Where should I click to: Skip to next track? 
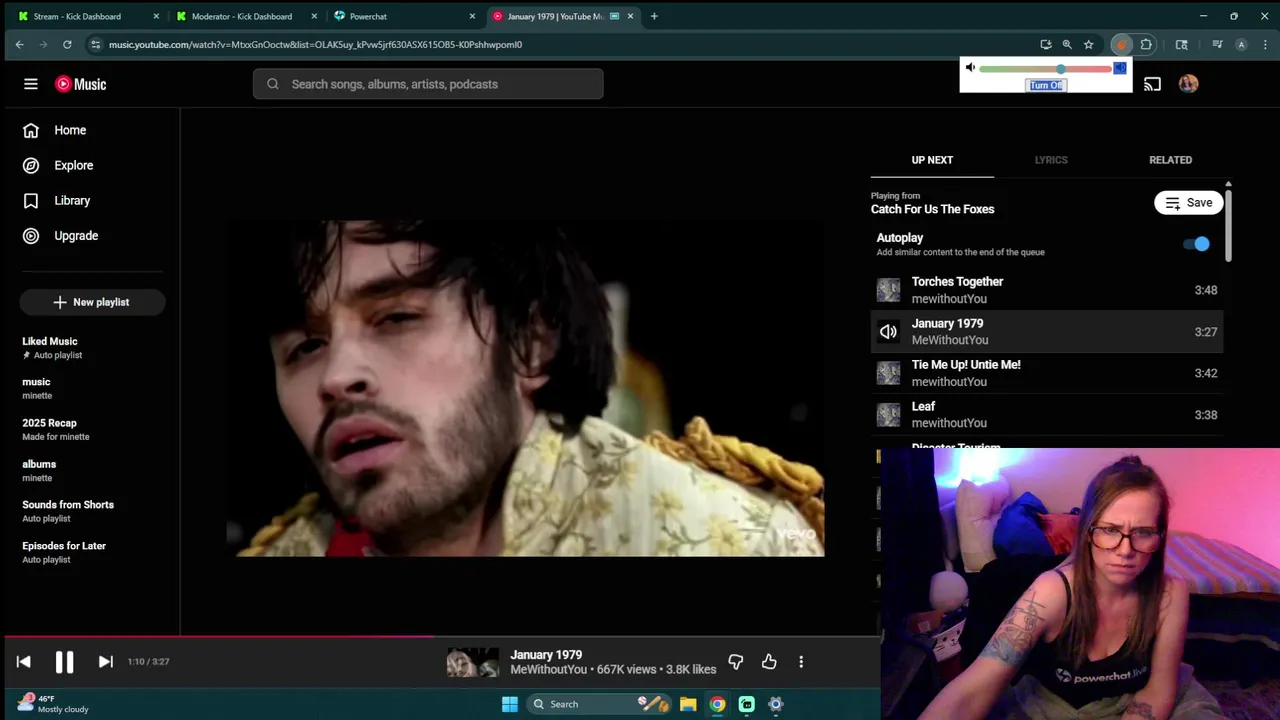click(x=105, y=661)
